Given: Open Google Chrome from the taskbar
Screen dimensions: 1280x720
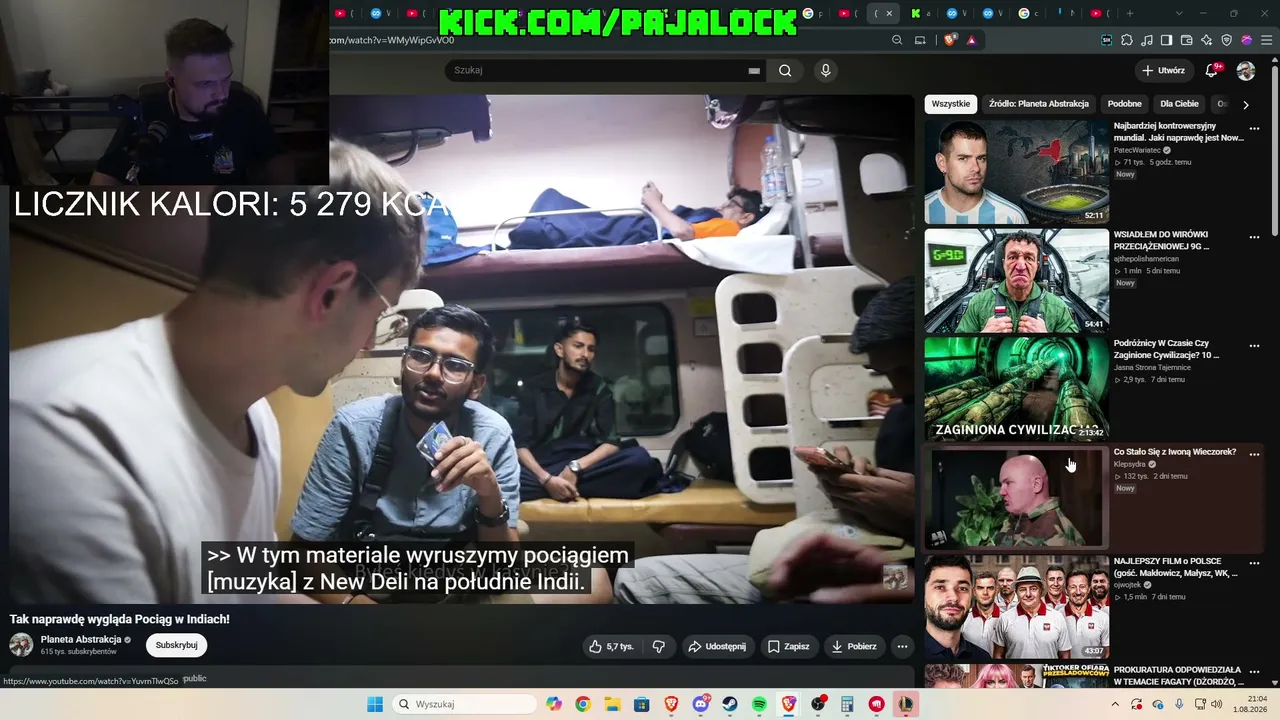Looking at the screenshot, I should (x=583, y=704).
